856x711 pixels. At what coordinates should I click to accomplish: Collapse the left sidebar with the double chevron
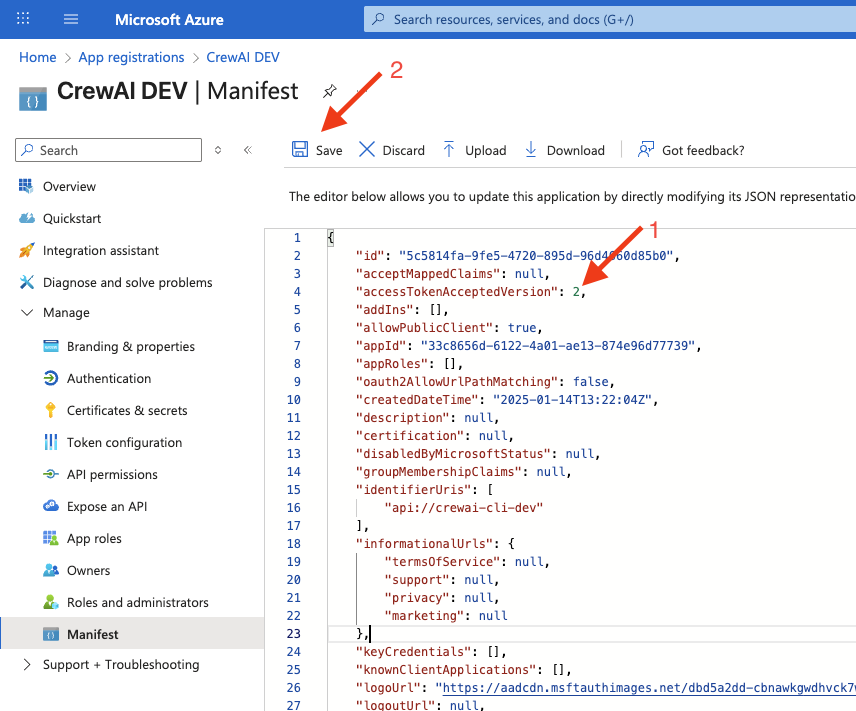tap(247, 149)
